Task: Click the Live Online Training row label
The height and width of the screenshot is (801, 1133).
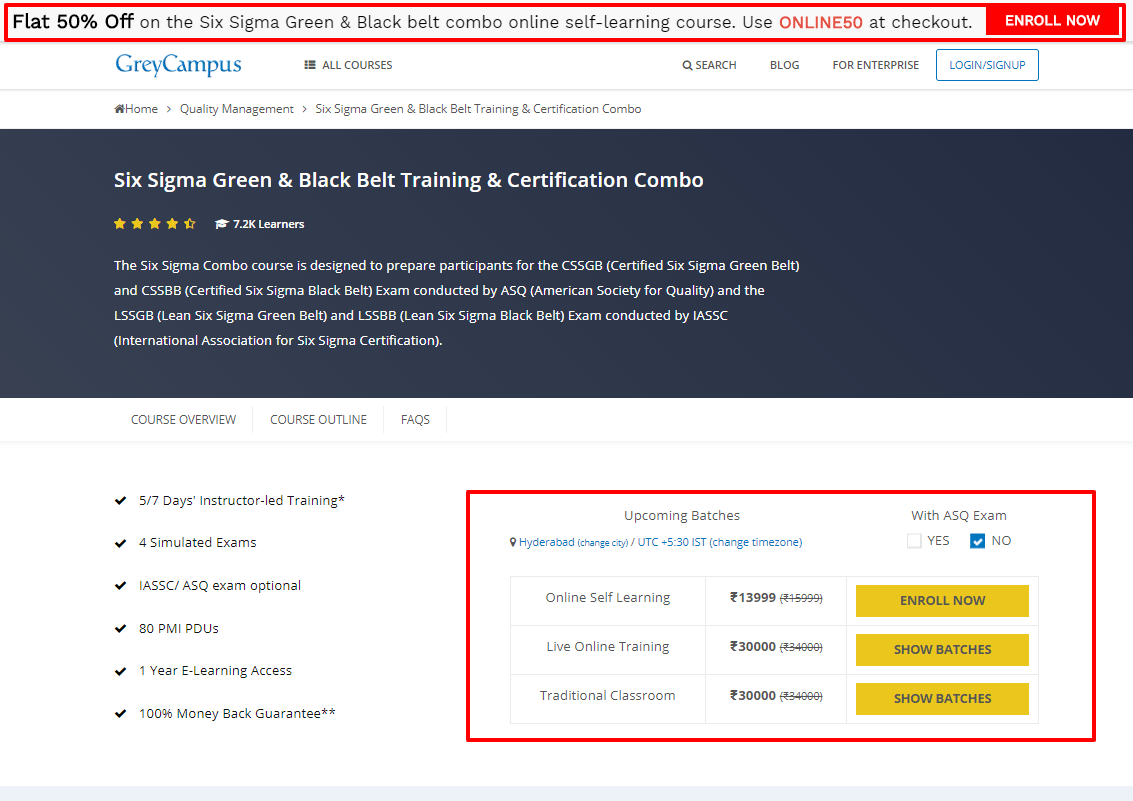Action: coord(608,647)
